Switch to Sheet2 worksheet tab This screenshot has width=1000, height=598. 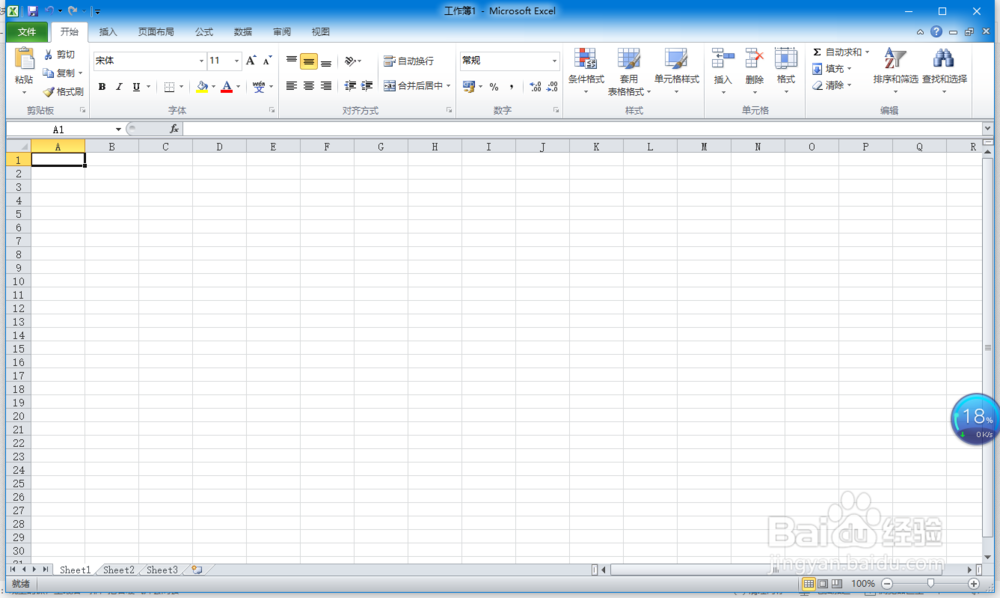point(119,570)
